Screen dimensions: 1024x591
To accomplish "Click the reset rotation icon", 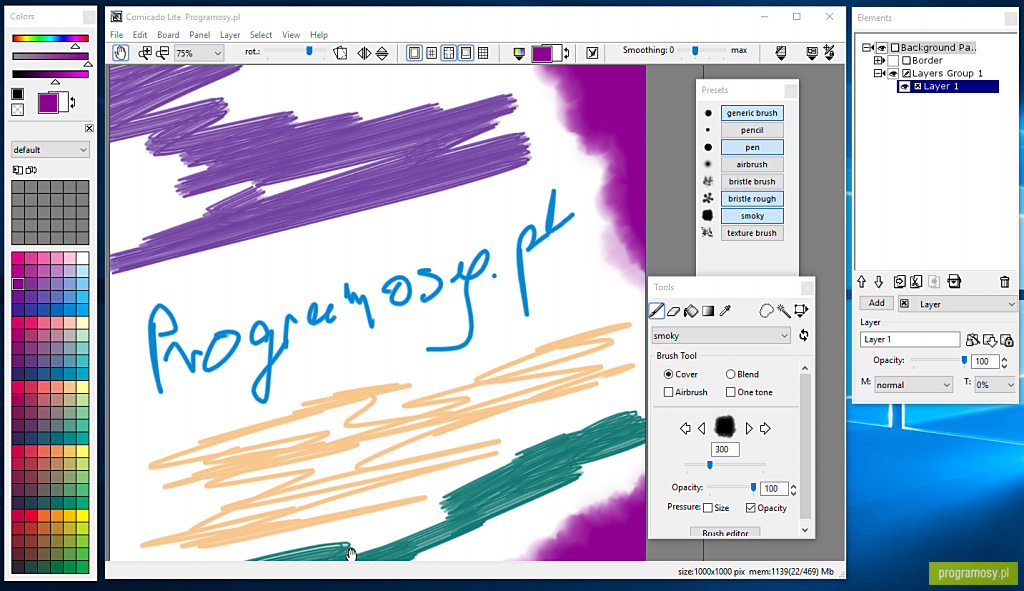I will 340,53.
